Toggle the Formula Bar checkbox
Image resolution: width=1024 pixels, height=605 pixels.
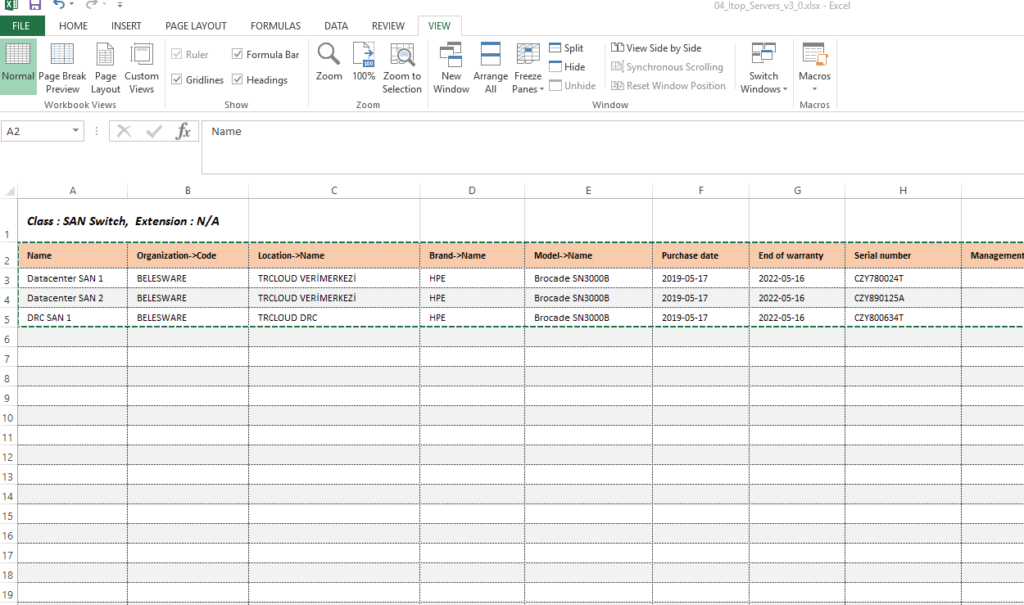pos(237,55)
